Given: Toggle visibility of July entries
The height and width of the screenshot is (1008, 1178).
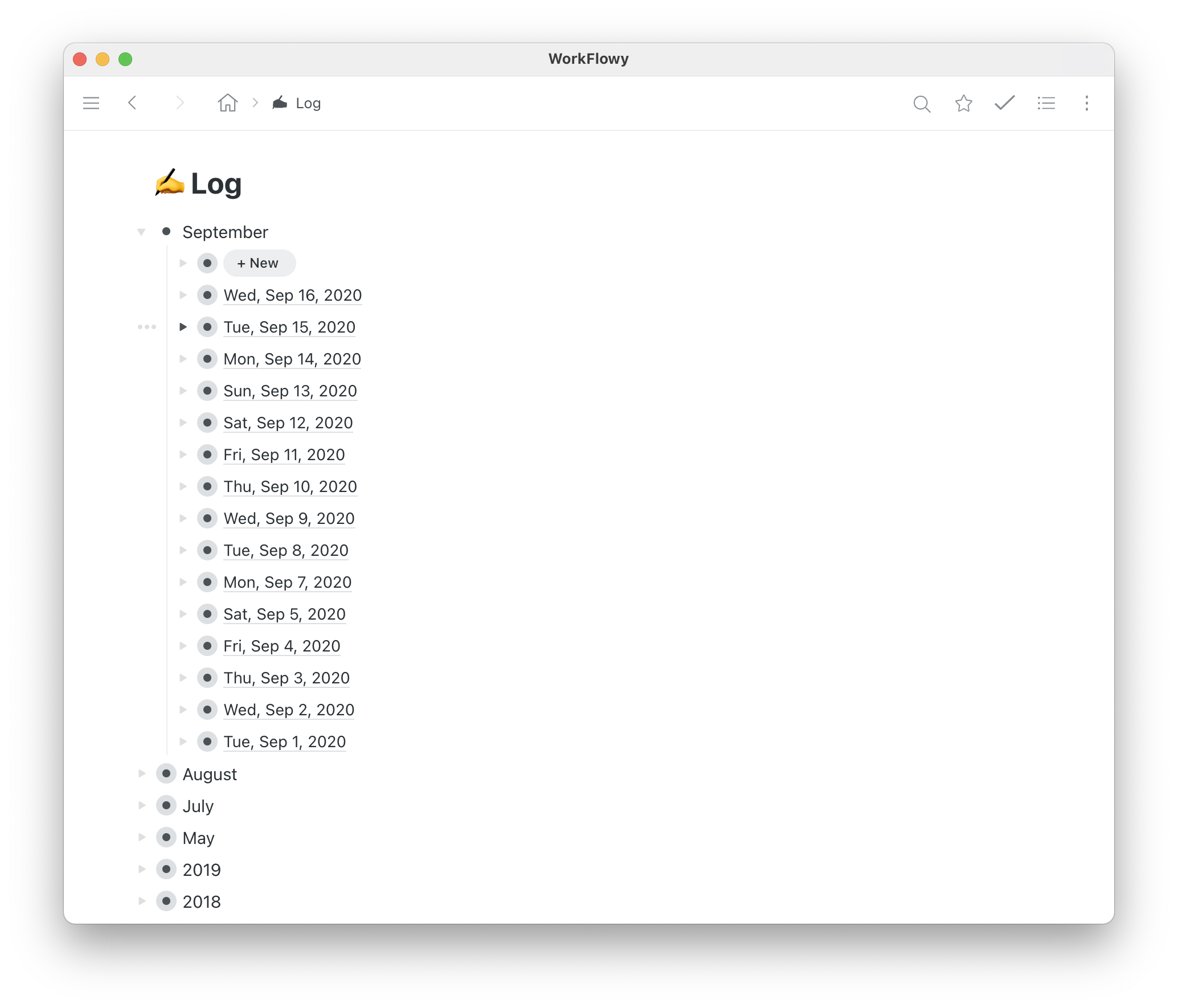Looking at the screenshot, I should point(144,806).
